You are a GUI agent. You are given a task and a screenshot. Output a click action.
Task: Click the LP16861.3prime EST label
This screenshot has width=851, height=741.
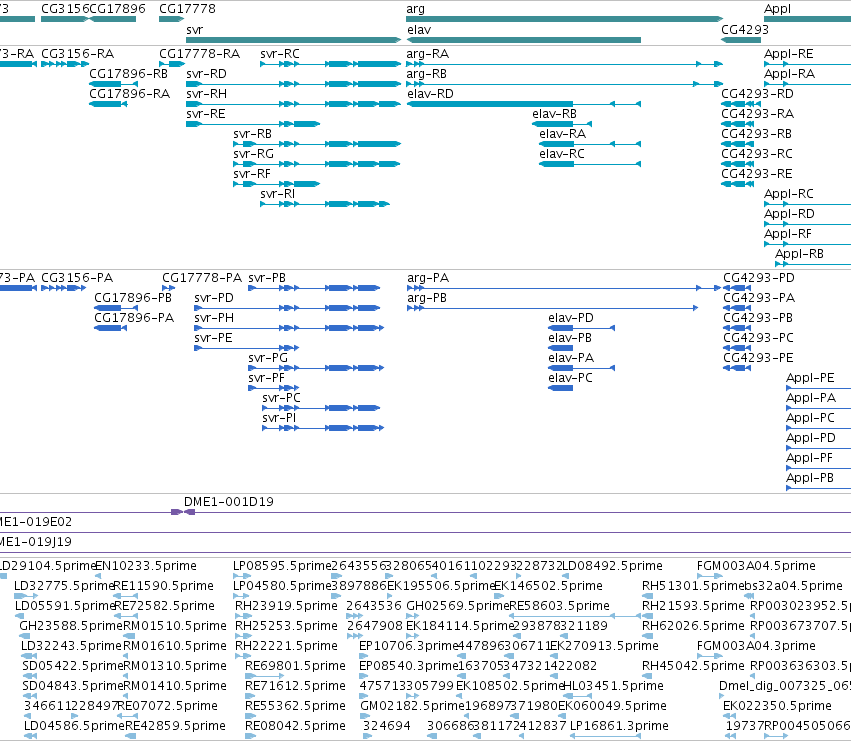[x=619, y=725]
